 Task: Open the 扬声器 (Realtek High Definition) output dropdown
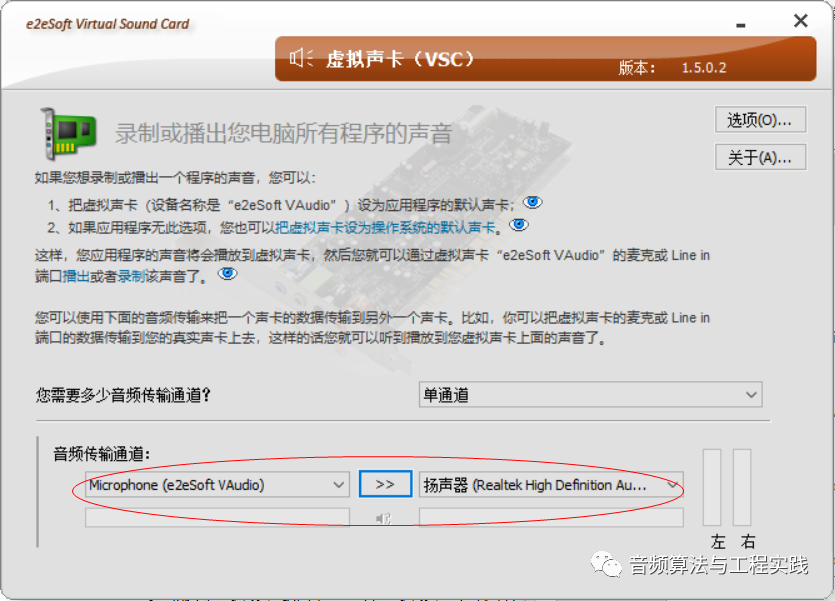click(x=551, y=485)
